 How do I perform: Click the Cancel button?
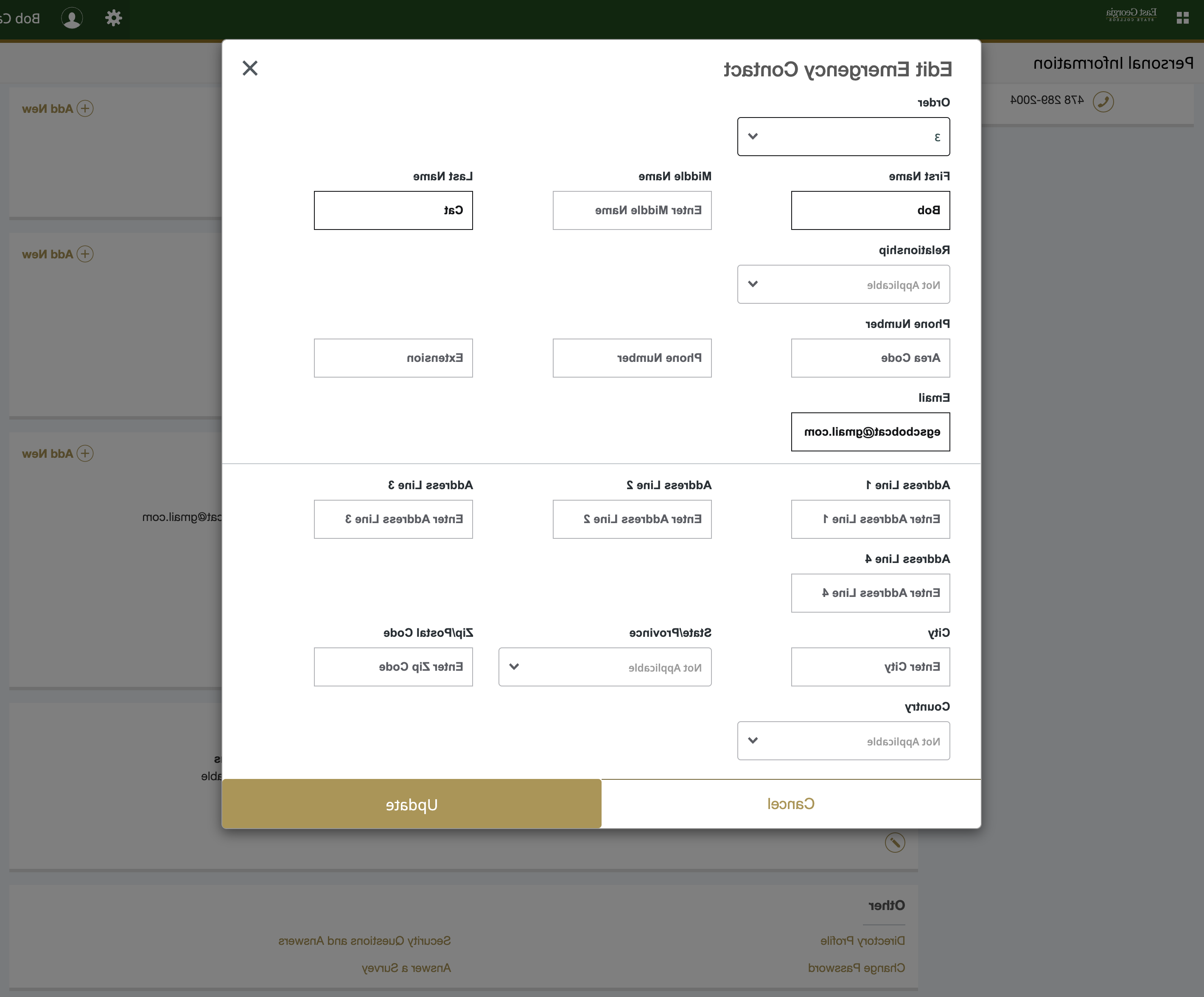[x=791, y=804]
